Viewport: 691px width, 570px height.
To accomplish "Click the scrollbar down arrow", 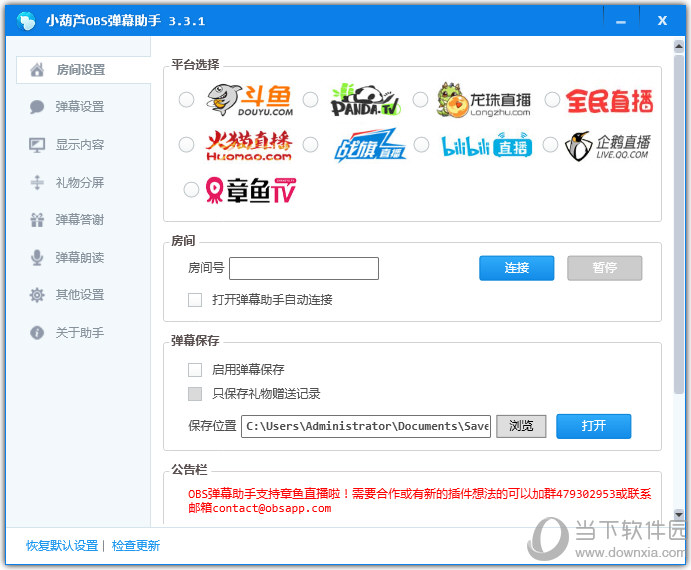I will pos(679,514).
